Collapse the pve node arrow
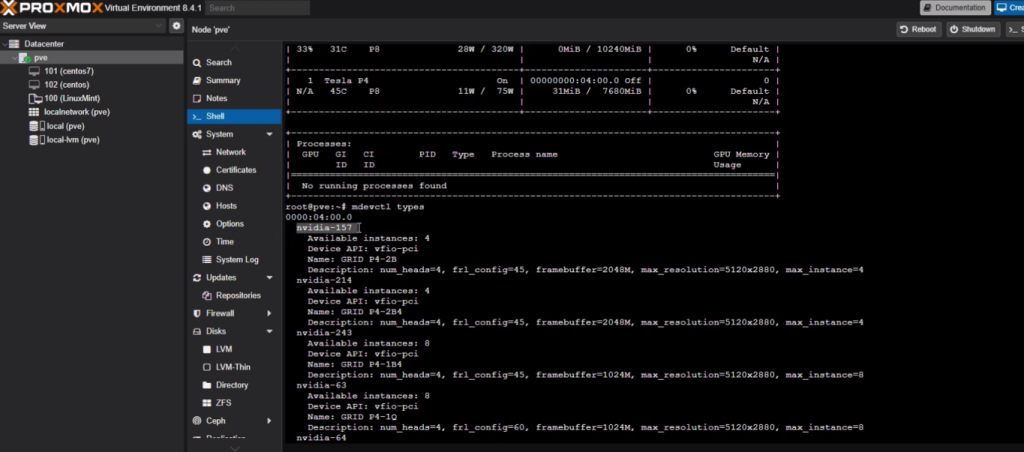Image resolution: width=1024 pixels, height=452 pixels. pos(14,57)
